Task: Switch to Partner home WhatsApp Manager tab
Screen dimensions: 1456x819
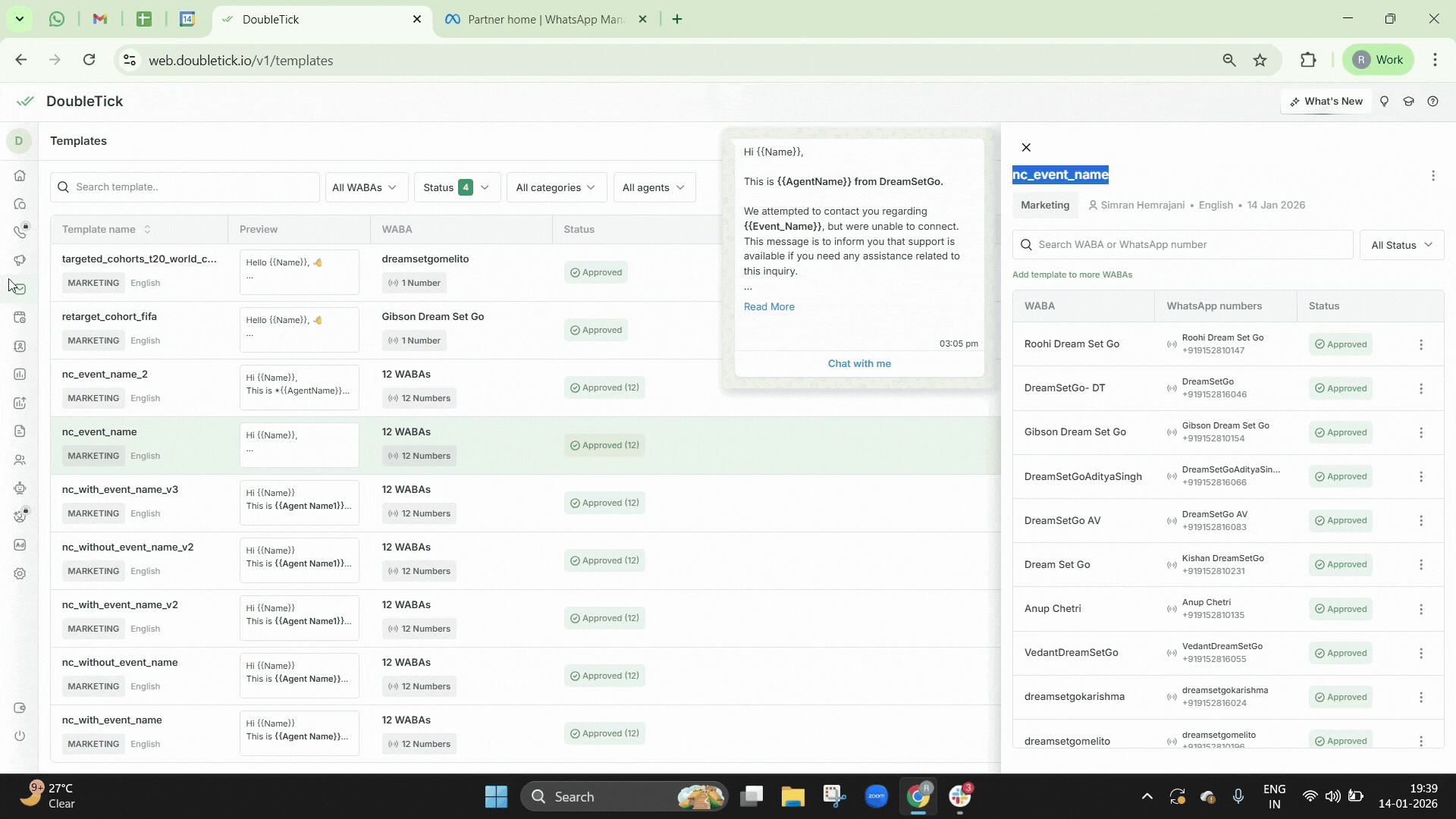Action: [544, 20]
